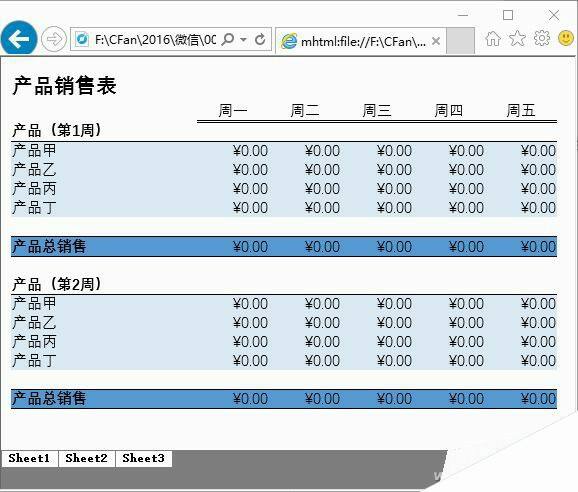Click the smiley feedback icon
The width and height of the screenshot is (578, 492).
[566, 38]
